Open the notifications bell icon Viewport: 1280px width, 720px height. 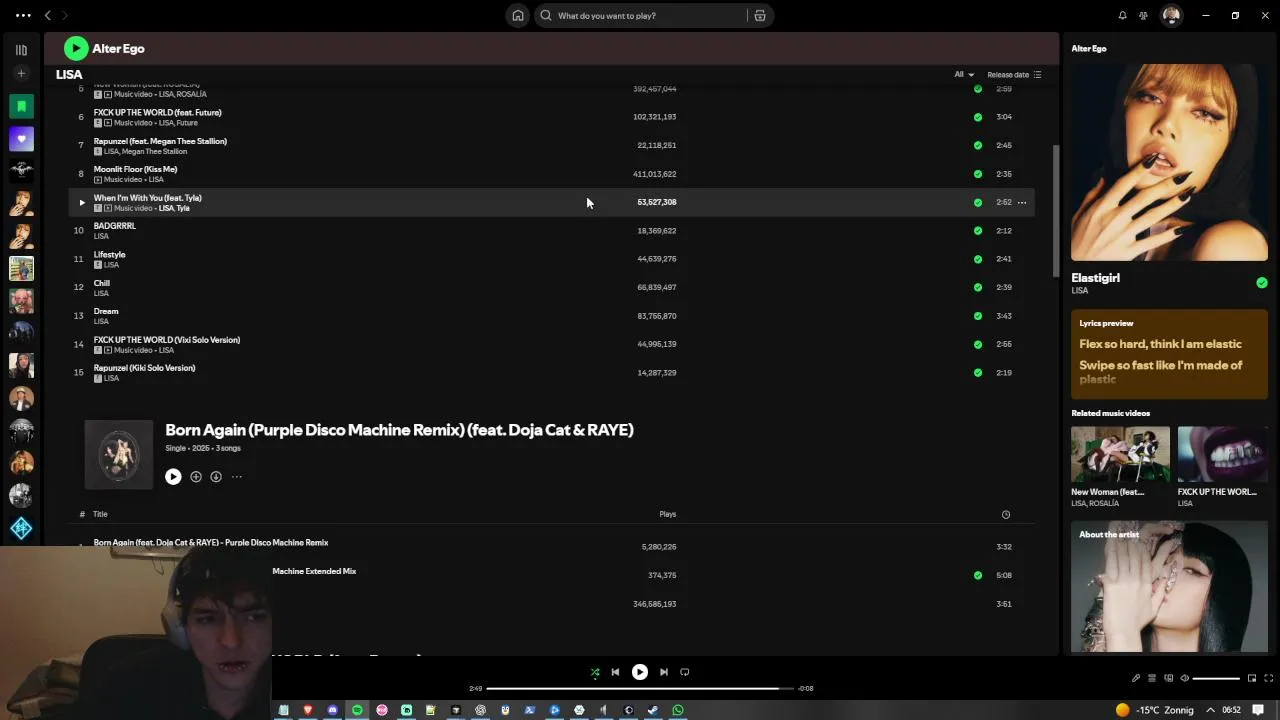(x=1122, y=16)
